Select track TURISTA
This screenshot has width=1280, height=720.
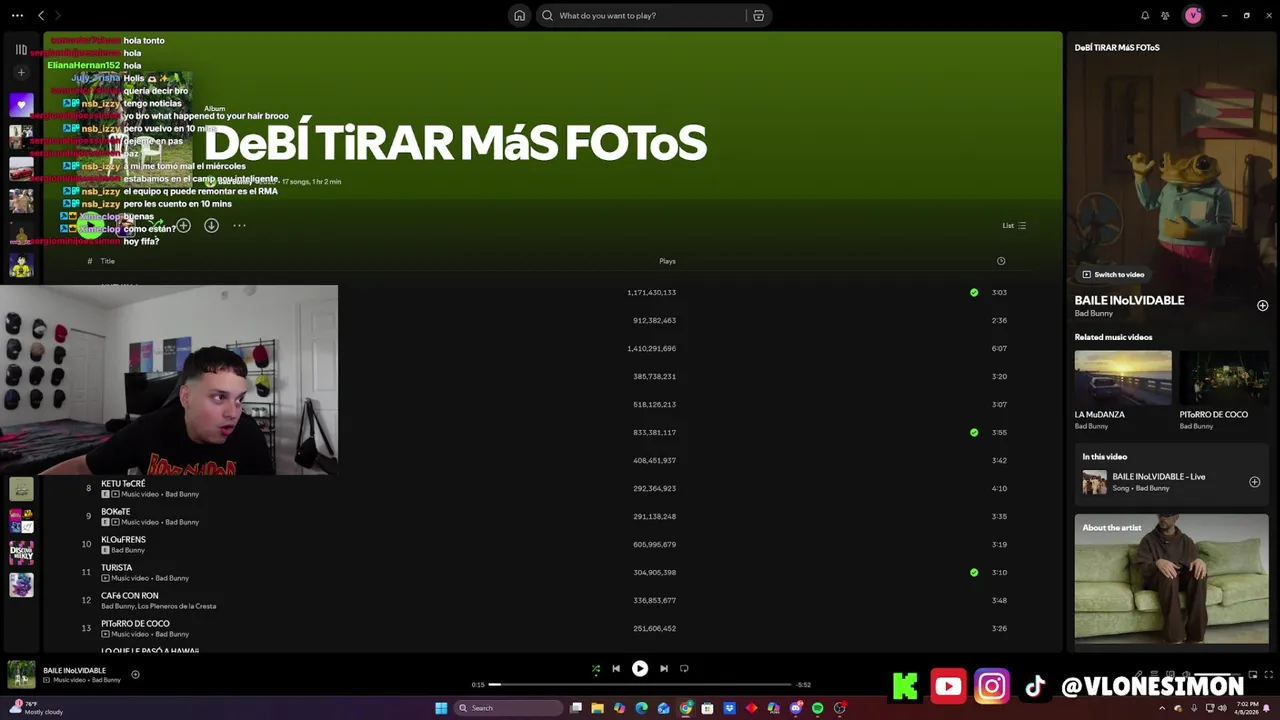click(116, 568)
